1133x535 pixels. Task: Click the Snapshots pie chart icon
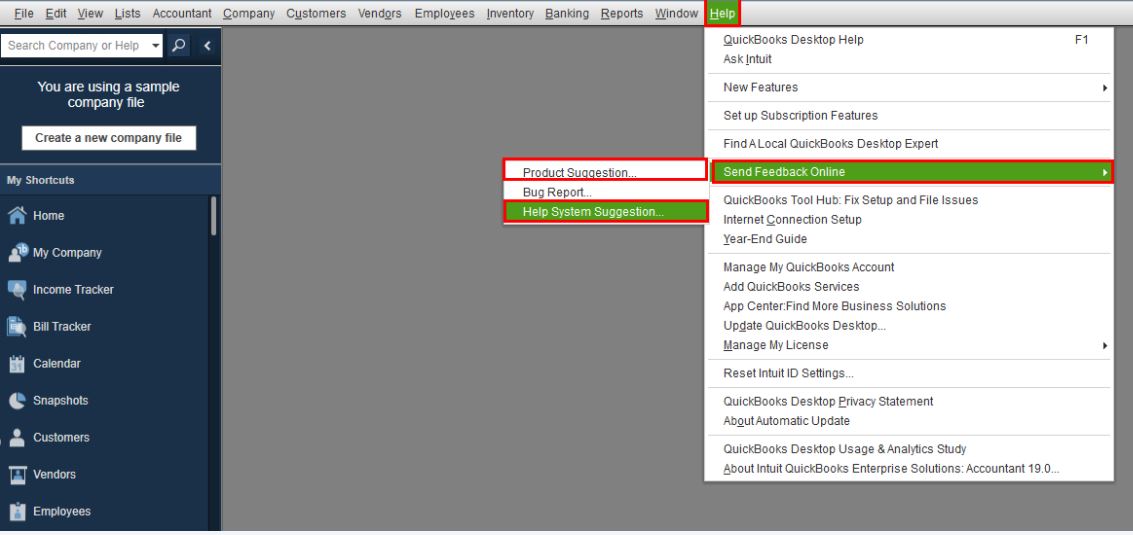17,401
